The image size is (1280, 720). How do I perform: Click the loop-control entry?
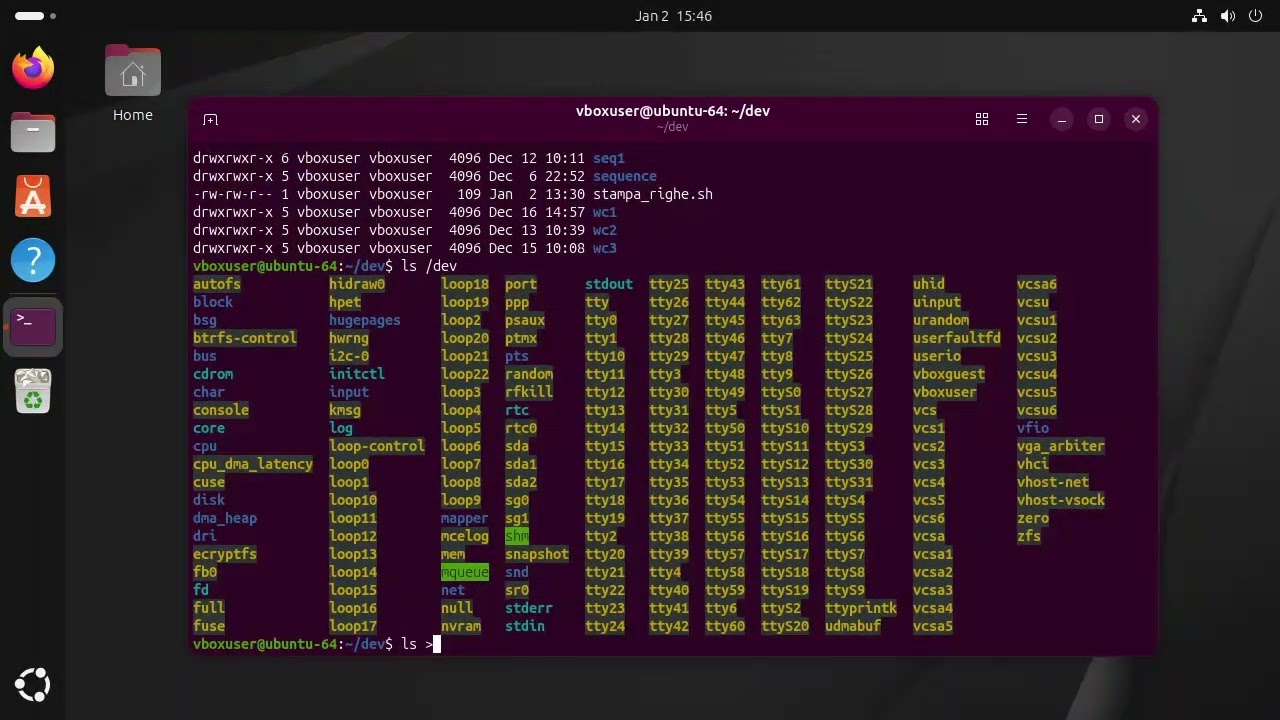tap(377, 446)
